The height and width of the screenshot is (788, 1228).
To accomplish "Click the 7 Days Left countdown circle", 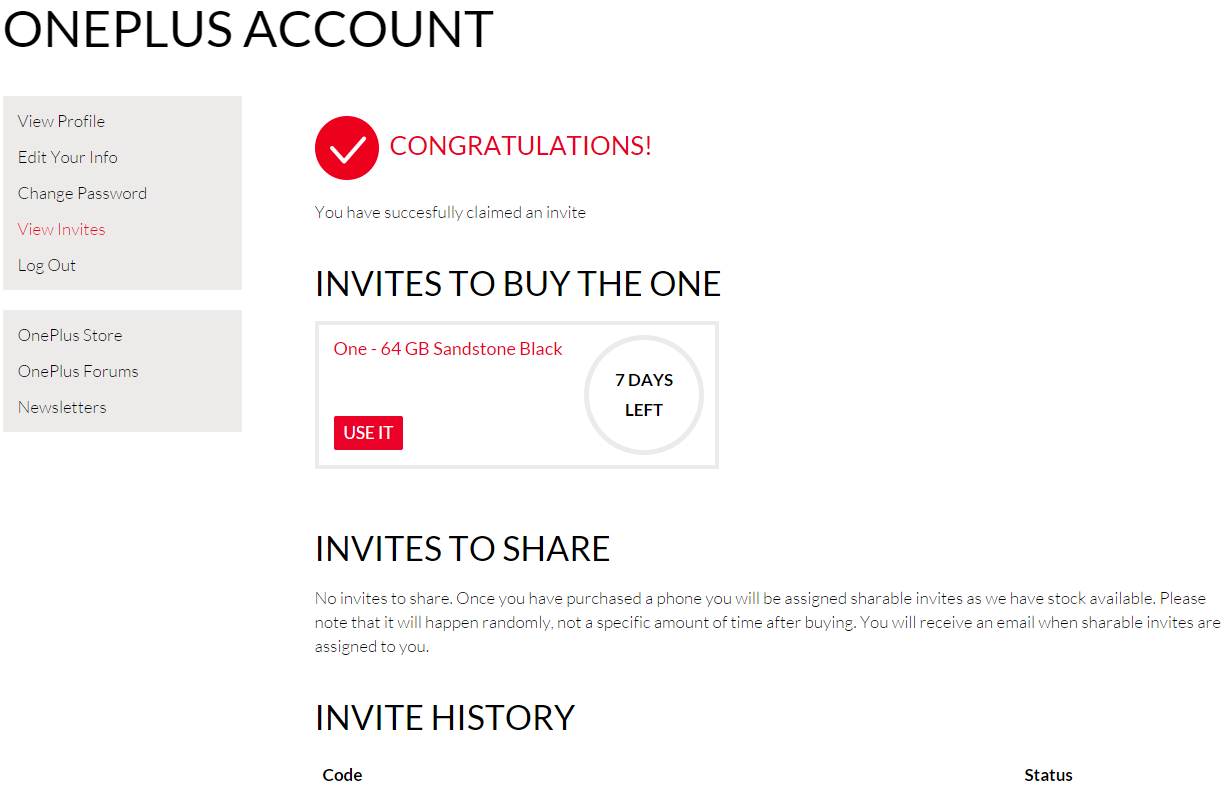I will (x=644, y=395).
